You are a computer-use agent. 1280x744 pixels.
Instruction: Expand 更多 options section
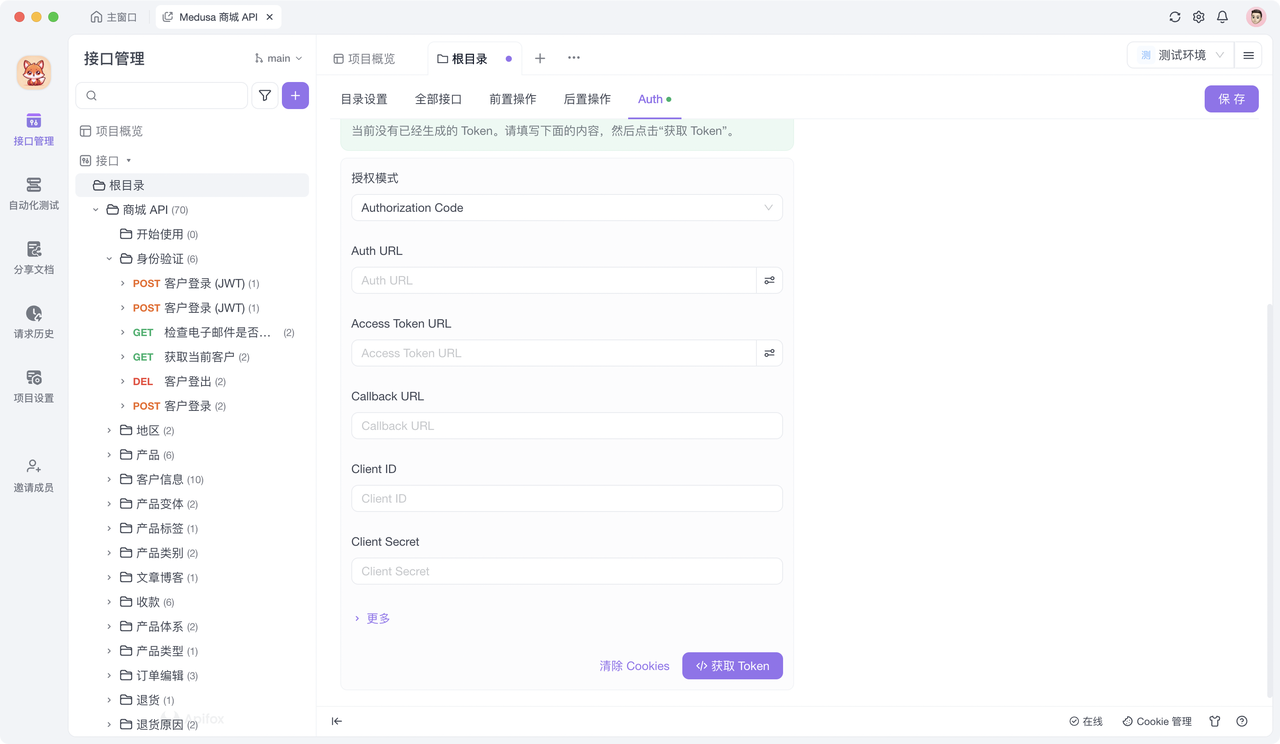click(x=372, y=619)
